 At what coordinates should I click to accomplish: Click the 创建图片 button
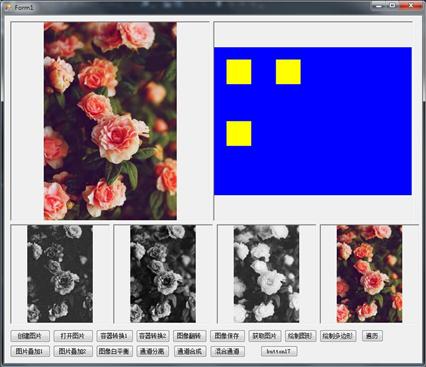click(x=30, y=336)
